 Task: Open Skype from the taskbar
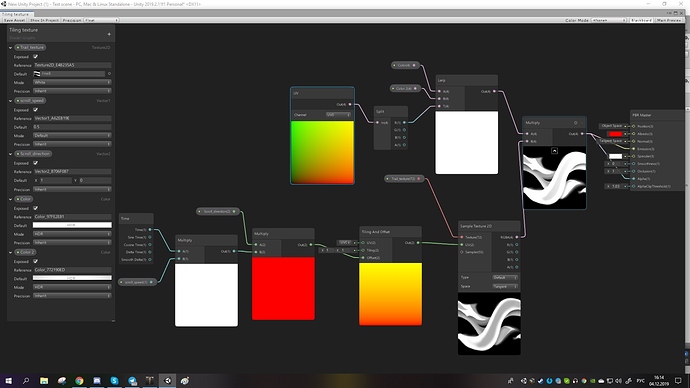(x=114, y=381)
